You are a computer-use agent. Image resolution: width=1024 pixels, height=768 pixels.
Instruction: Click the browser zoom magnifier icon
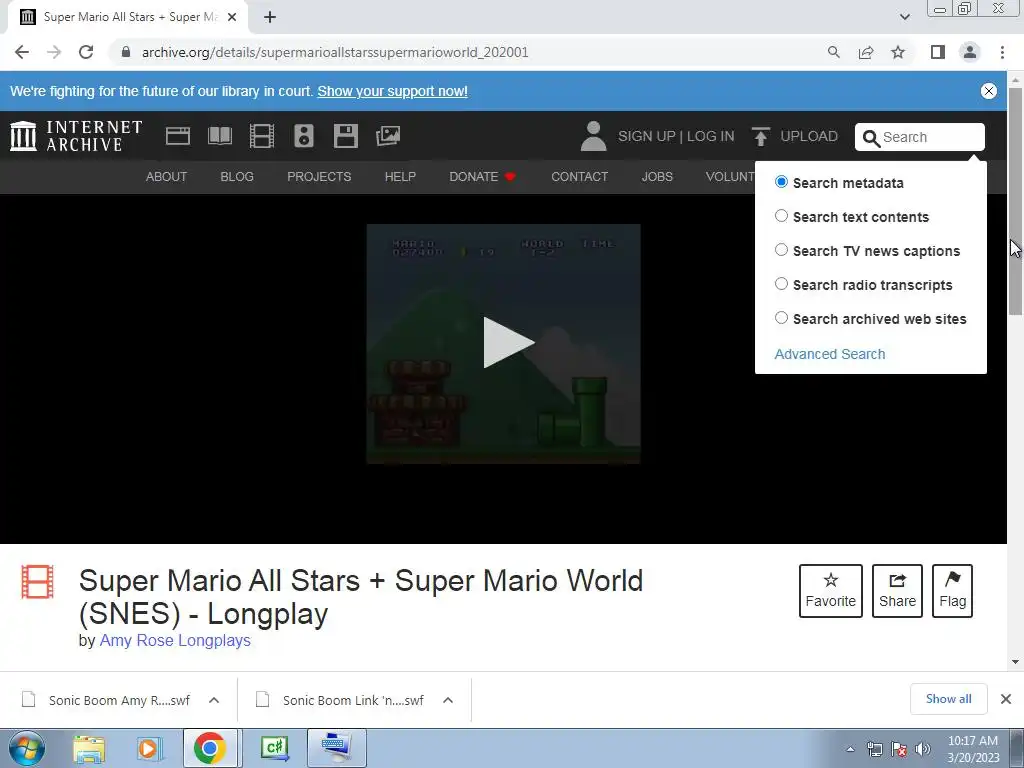(x=833, y=52)
